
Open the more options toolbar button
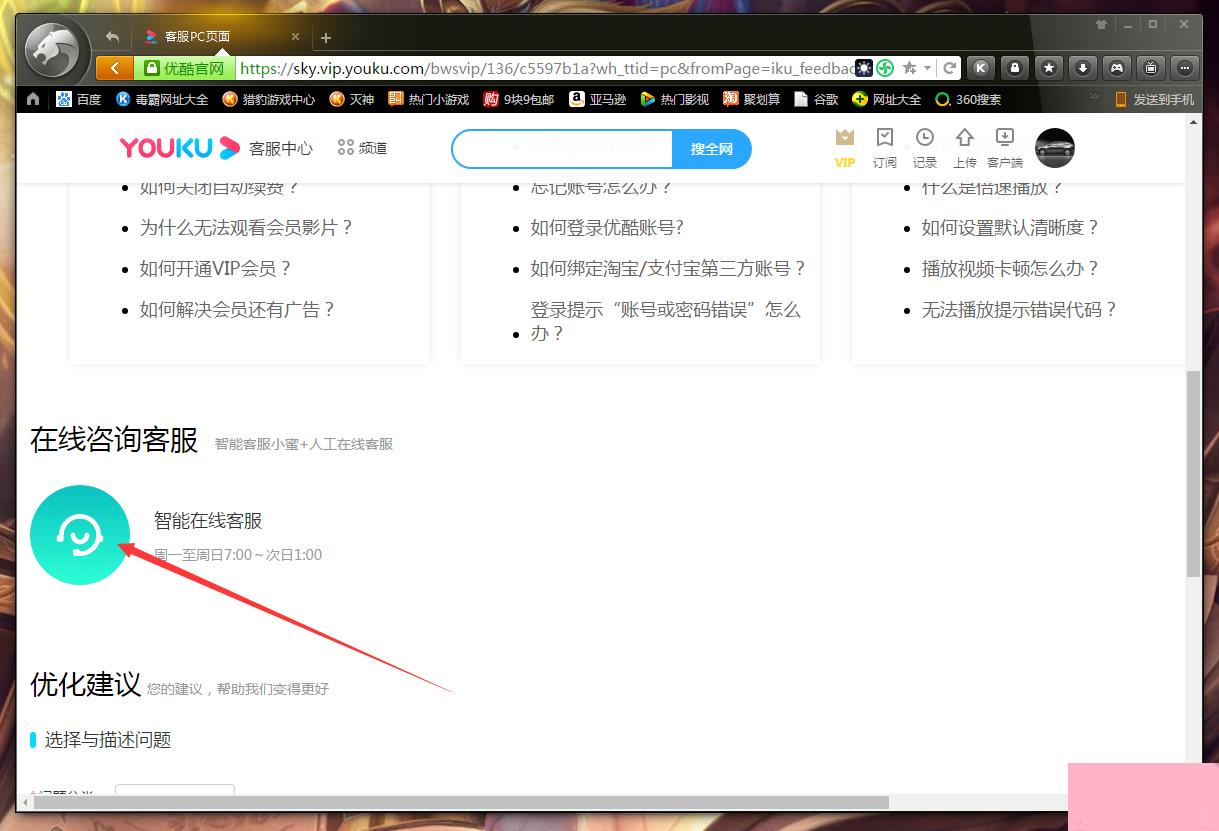1185,68
